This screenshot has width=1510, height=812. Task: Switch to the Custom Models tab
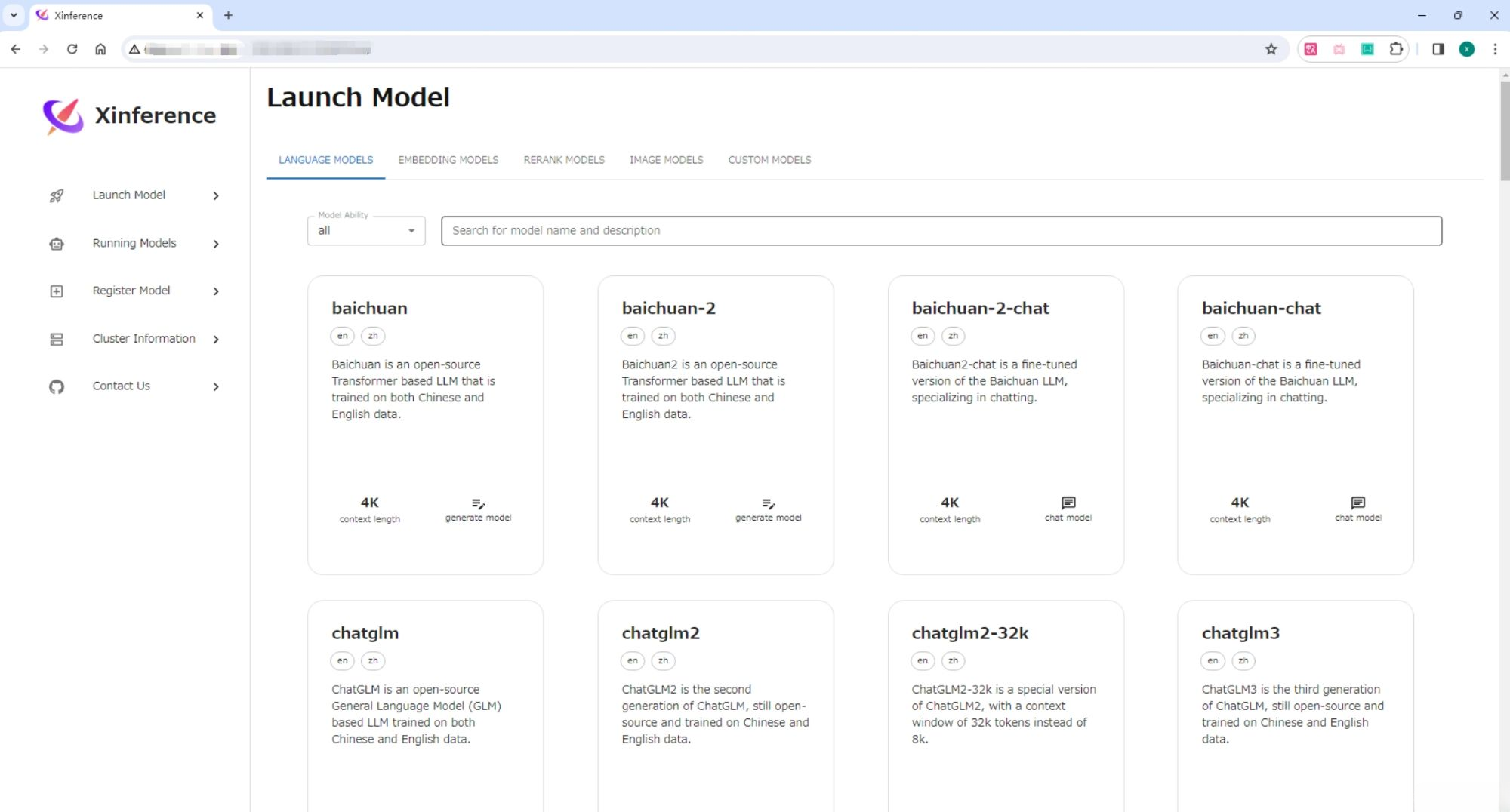pos(769,160)
